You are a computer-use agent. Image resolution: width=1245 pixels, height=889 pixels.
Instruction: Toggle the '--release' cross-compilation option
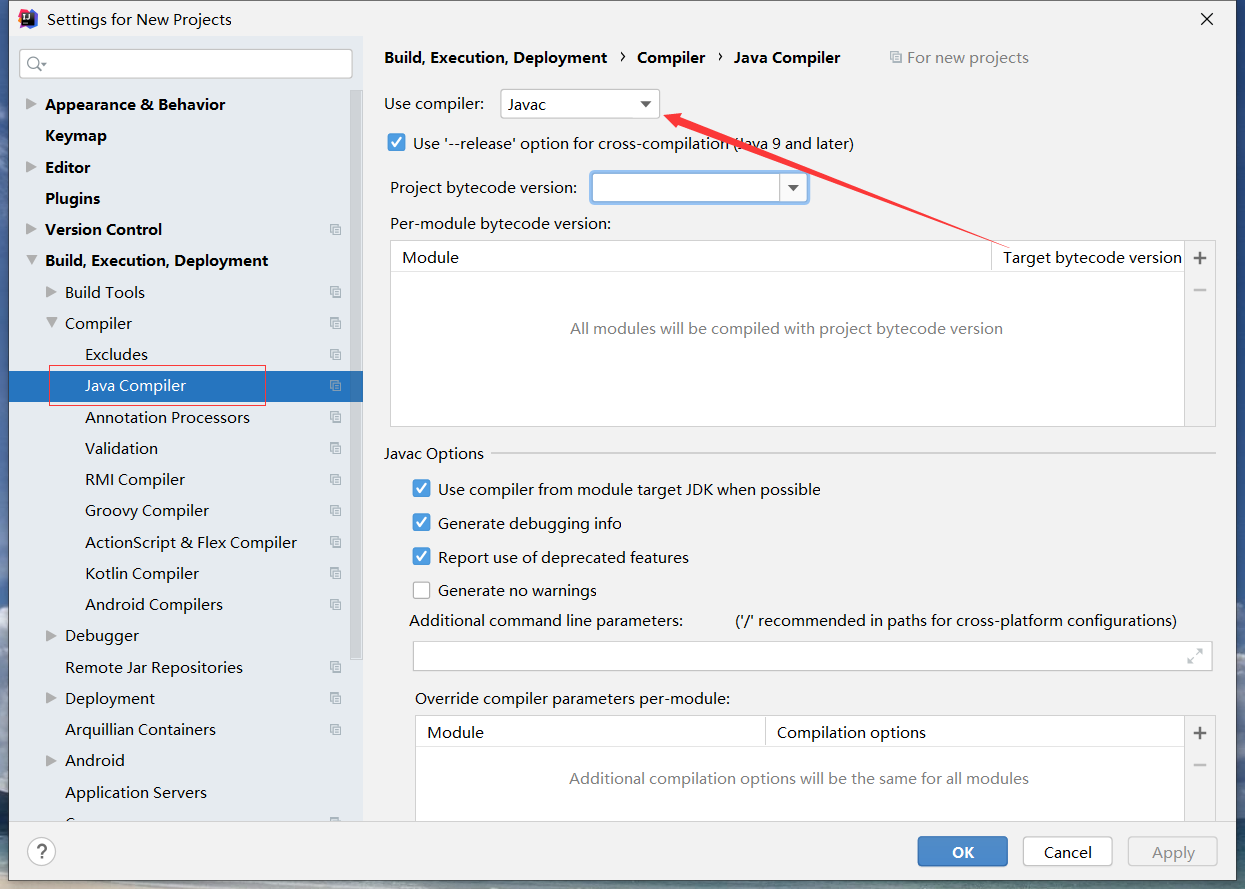coord(397,143)
